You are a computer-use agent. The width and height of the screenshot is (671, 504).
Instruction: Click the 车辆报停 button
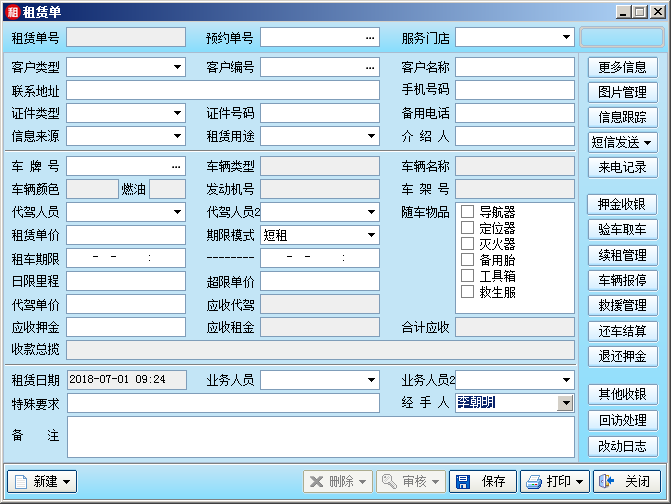point(622,280)
